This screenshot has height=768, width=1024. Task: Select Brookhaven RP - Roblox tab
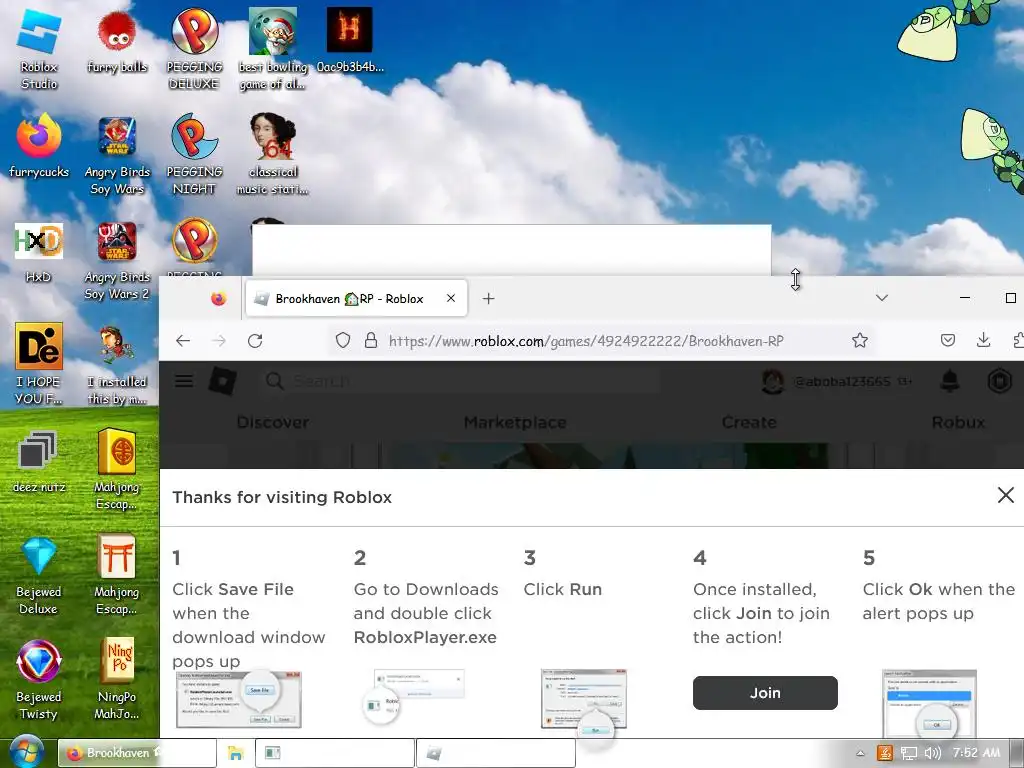click(356, 298)
